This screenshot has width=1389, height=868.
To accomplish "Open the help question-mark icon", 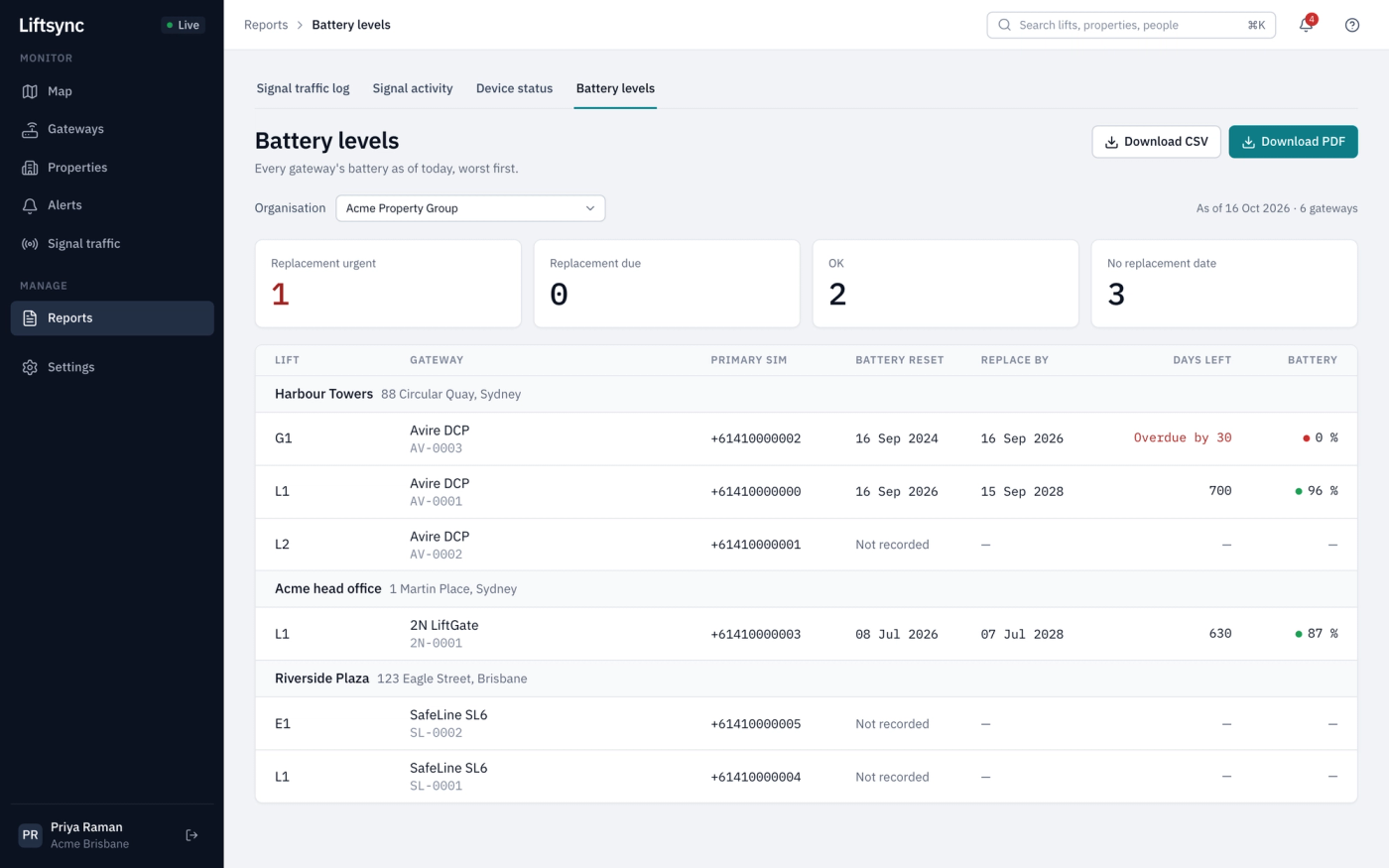I will [x=1352, y=25].
